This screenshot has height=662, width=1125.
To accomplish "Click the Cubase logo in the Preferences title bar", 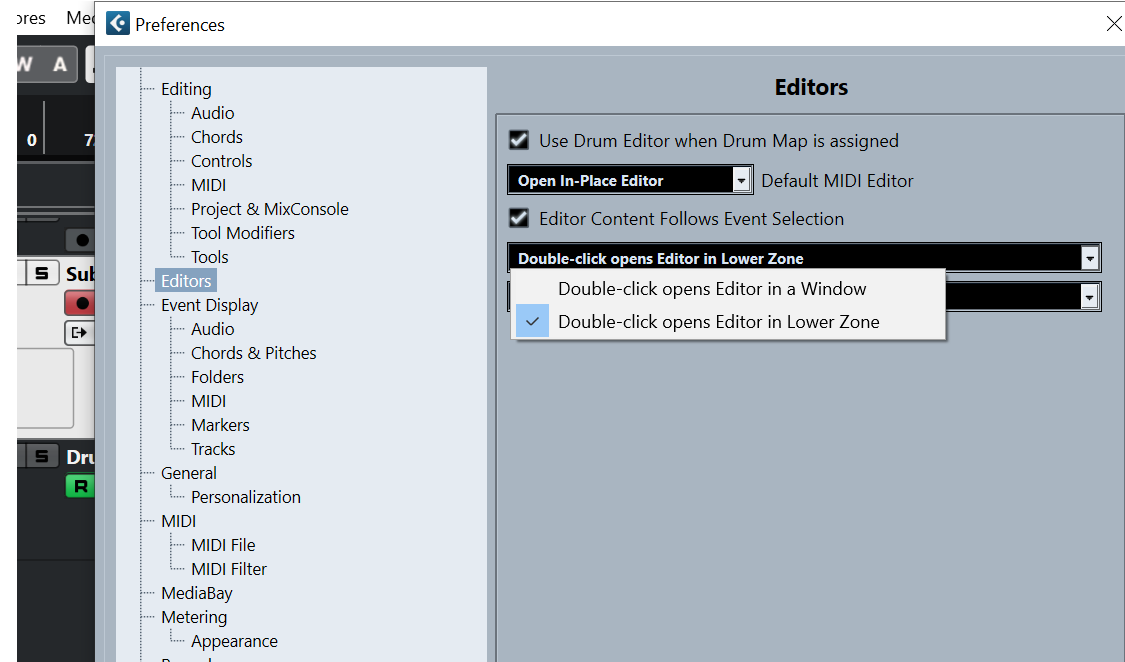I will coord(117,24).
